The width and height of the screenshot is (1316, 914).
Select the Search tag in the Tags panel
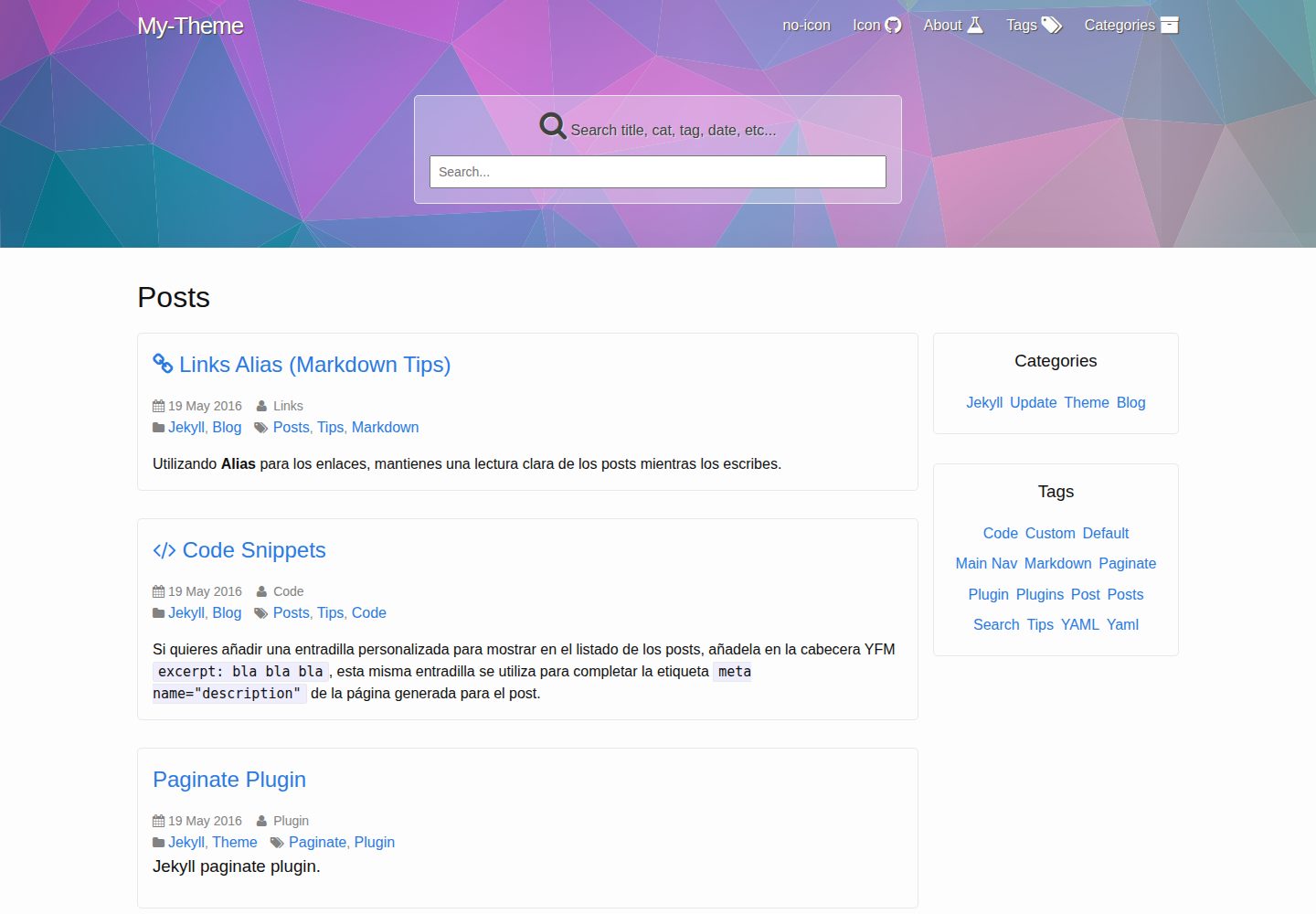(x=996, y=625)
